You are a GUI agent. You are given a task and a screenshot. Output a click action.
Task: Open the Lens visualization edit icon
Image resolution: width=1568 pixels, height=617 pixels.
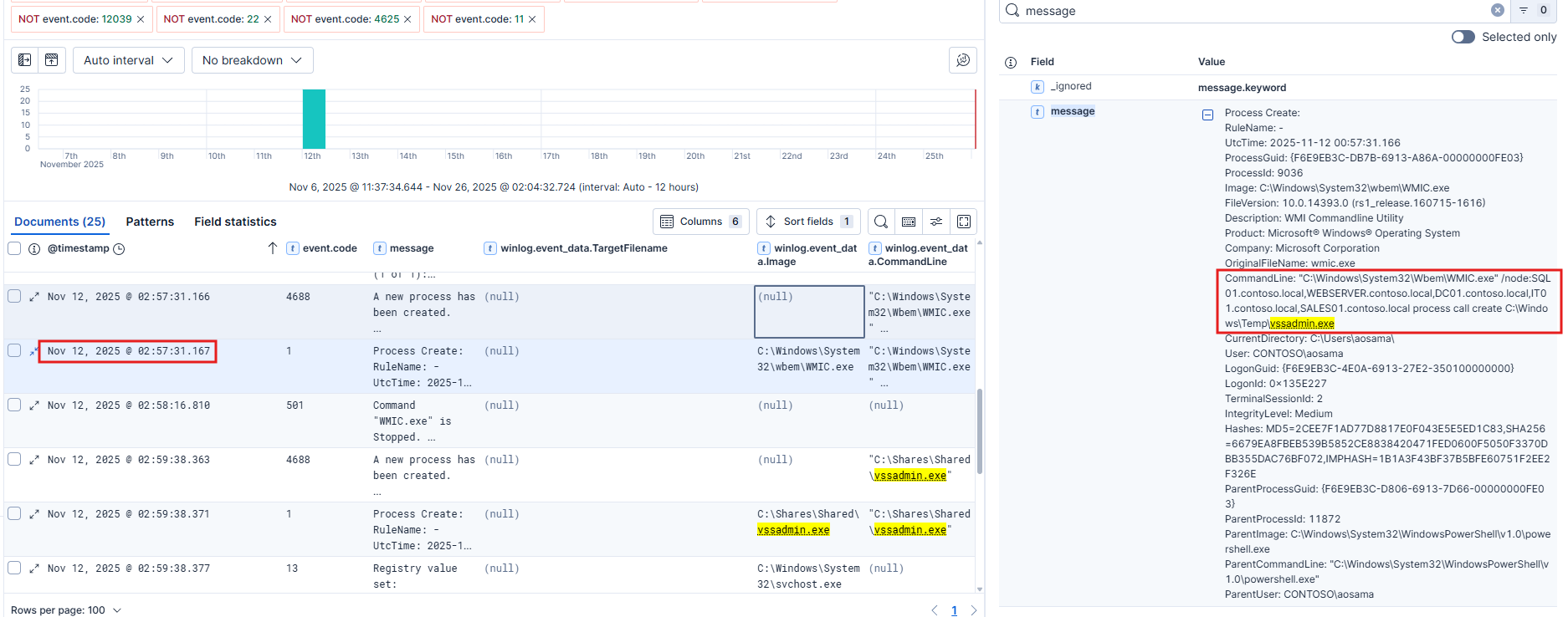963,60
